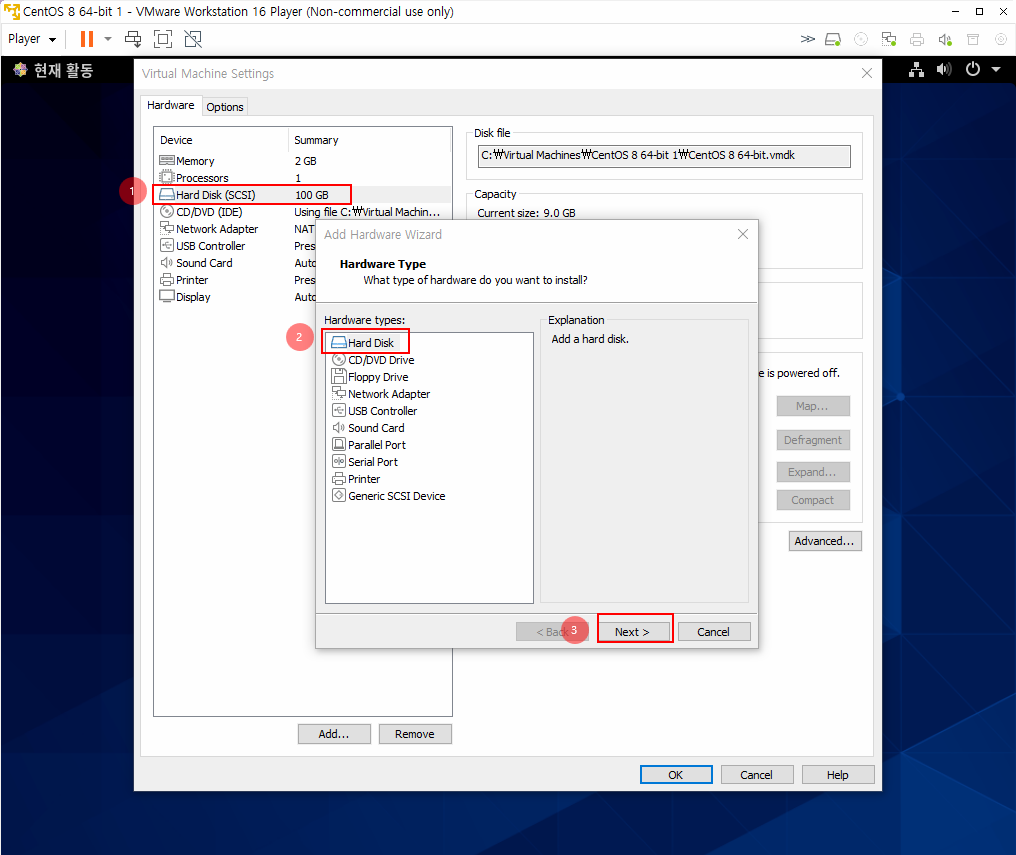The width and height of the screenshot is (1016, 855).
Task: Expand the GNOME system menu arrow
Action: tap(996, 69)
